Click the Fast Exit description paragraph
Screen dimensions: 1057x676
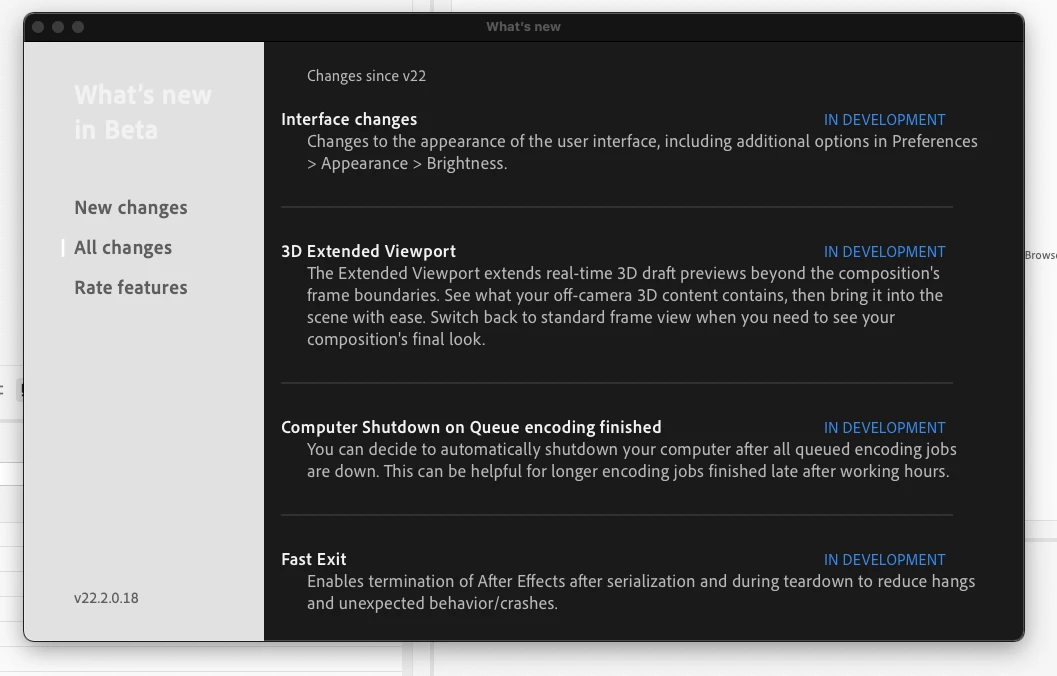[641, 592]
